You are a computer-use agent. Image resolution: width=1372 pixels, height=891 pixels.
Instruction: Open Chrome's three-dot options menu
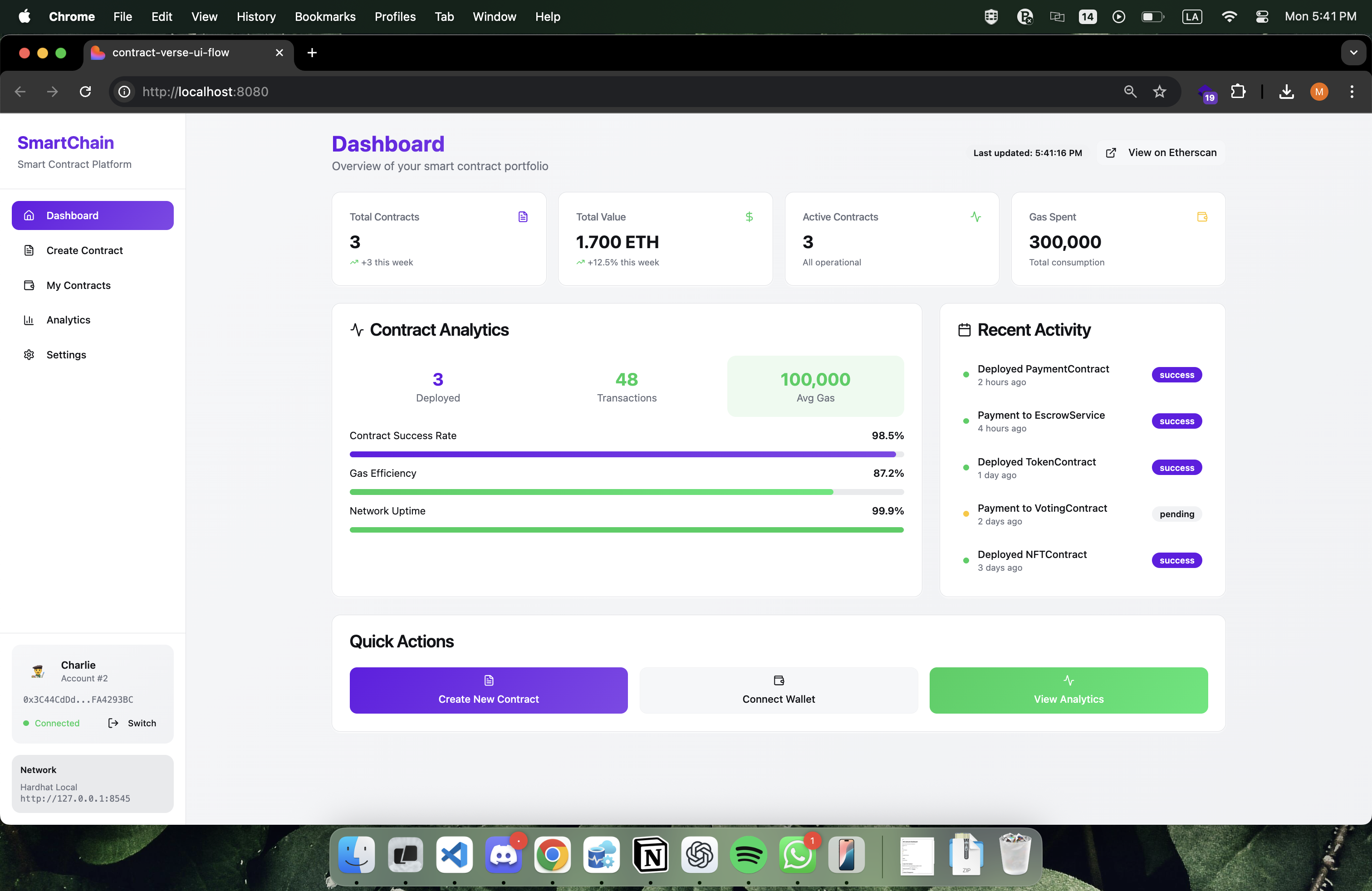tap(1351, 92)
